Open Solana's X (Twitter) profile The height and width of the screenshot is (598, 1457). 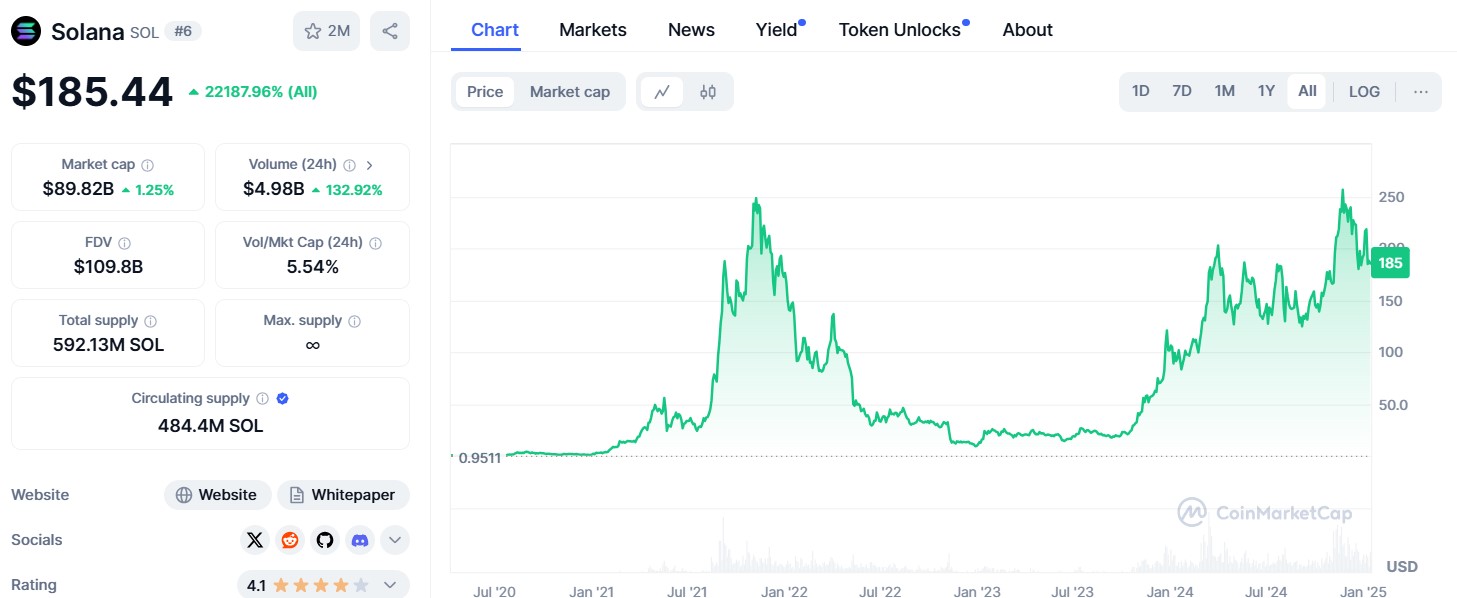[x=255, y=540]
